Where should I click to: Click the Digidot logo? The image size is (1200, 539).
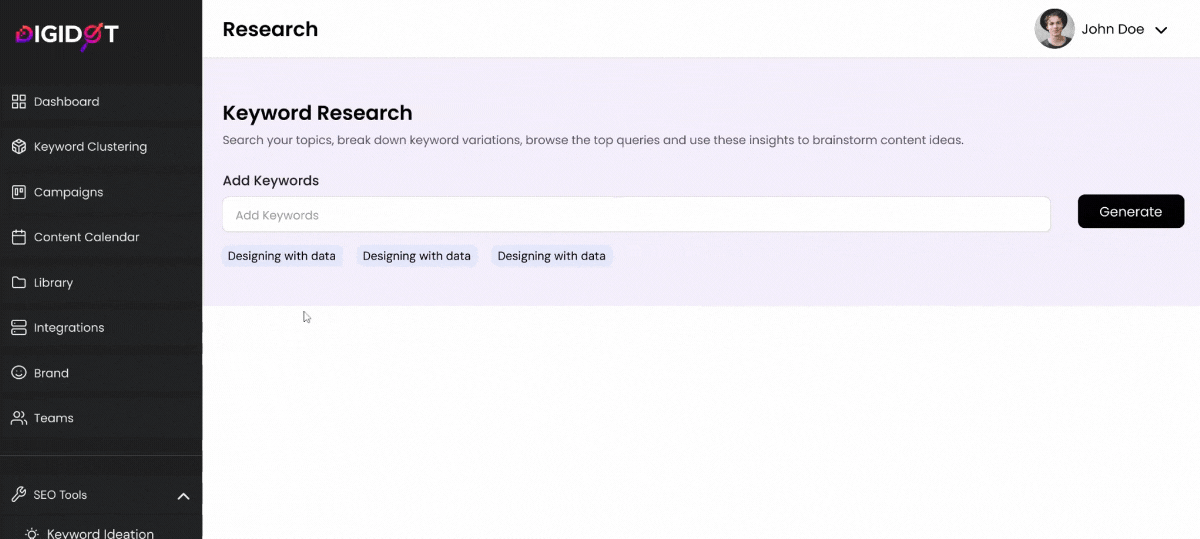point(67,36)
